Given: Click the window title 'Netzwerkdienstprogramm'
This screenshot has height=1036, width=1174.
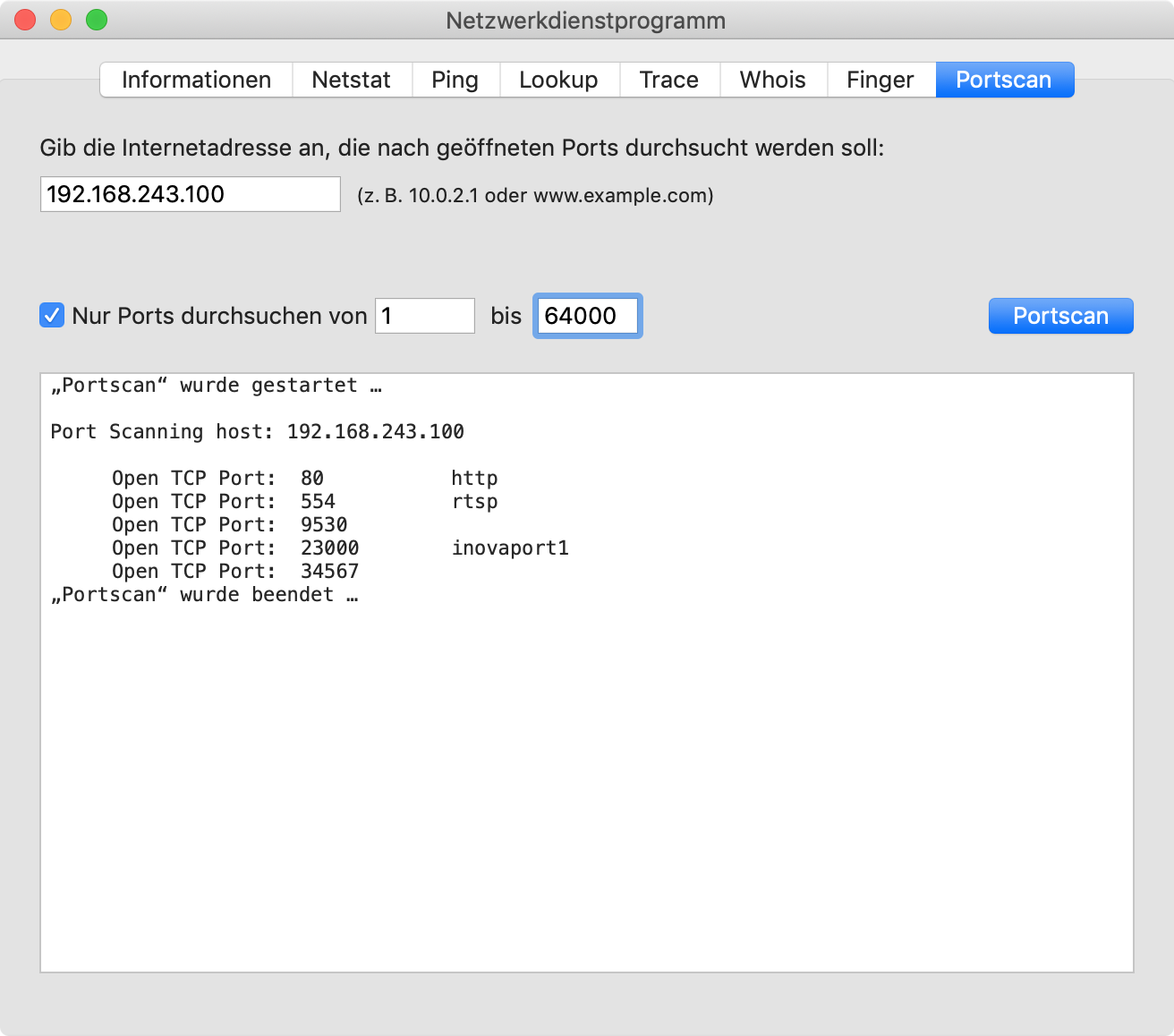Looking at the screenshot, I should click(x=586, y=21).
